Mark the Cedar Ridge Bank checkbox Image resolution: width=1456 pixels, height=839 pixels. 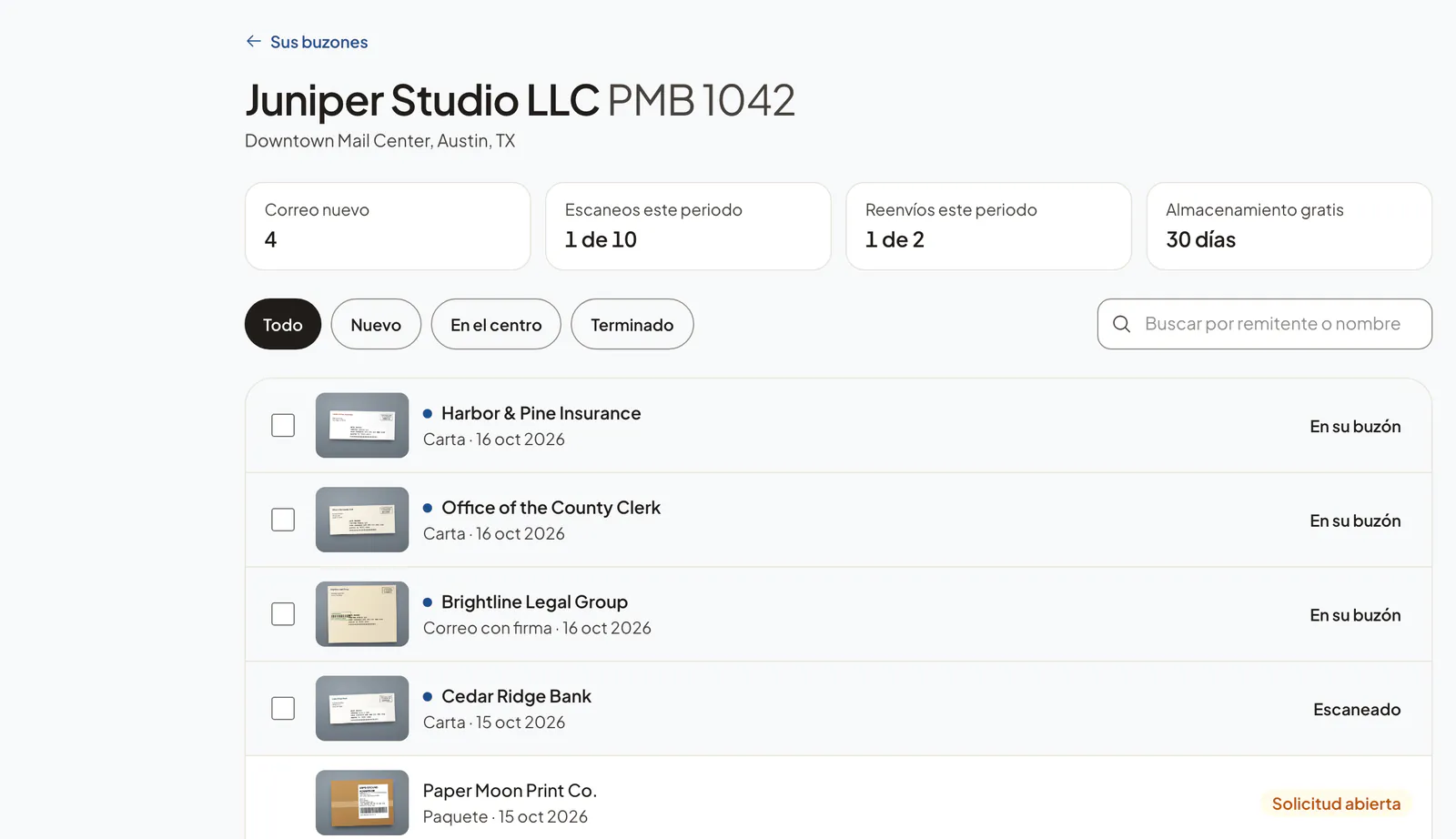[283, 708]
